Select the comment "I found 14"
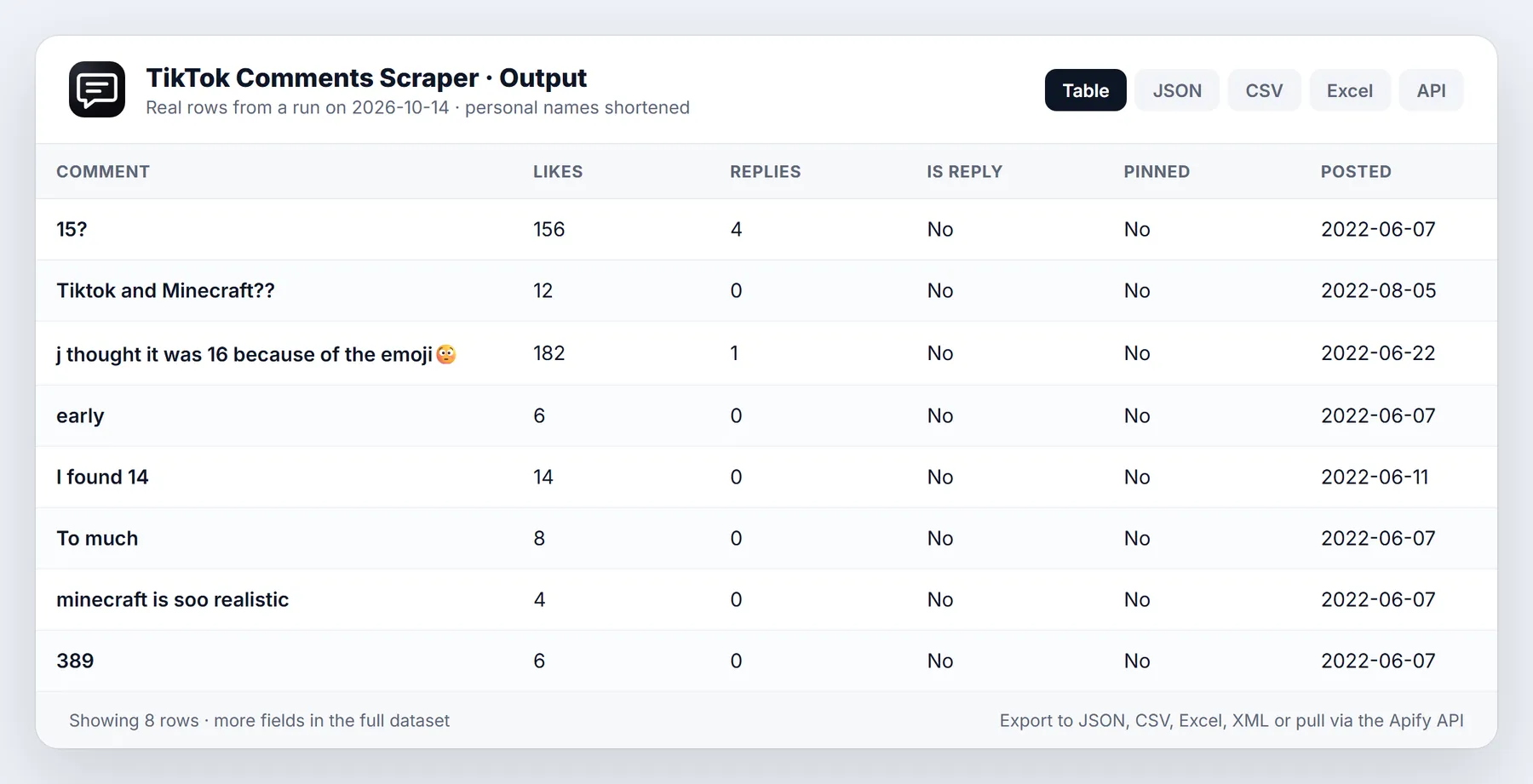Image resolution: width=1533 pixels, height=784 pixels. click(102, 478)
